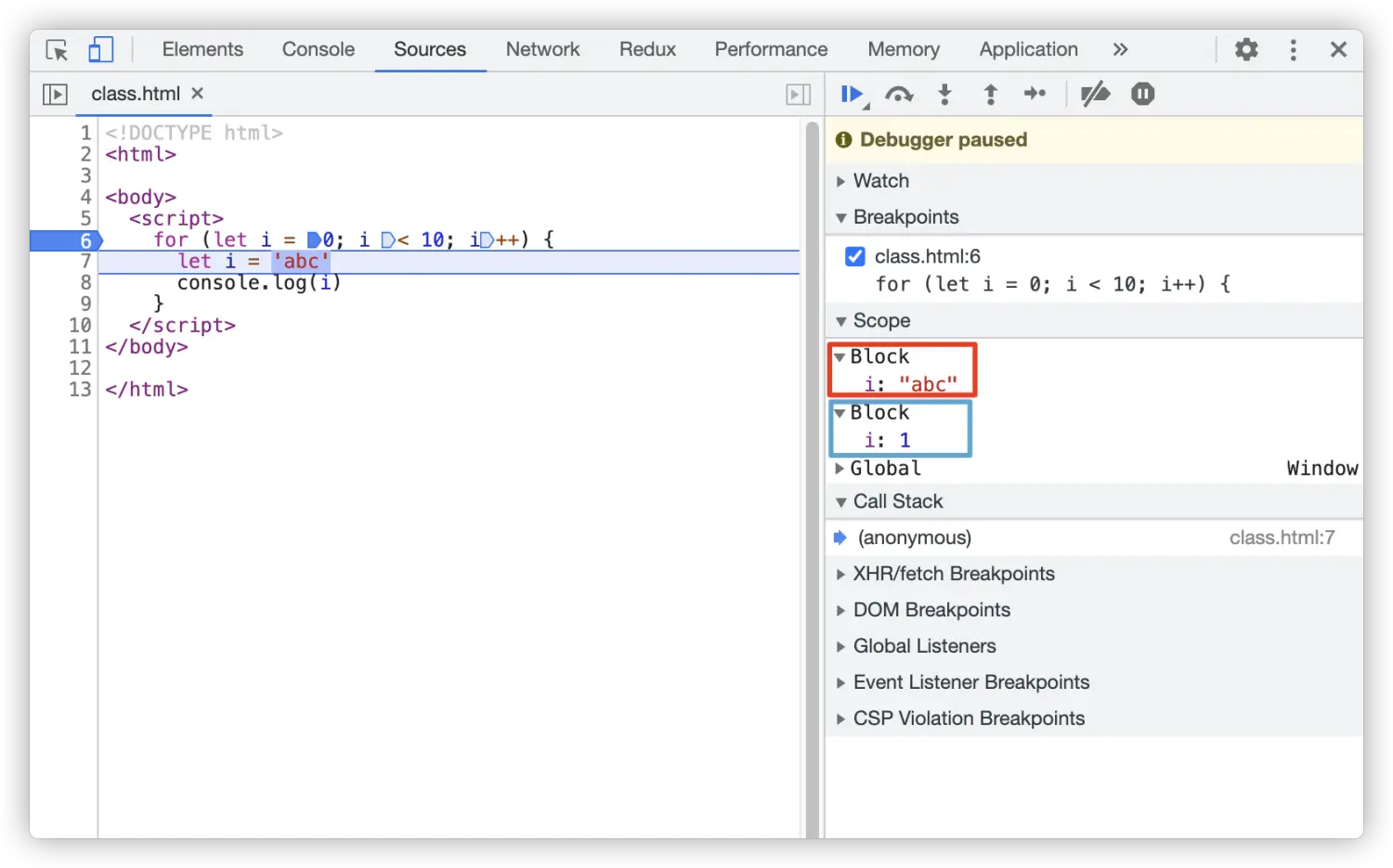
Task: Click the breakpoint code preview for loop
Action: (x=1052, y=284)
